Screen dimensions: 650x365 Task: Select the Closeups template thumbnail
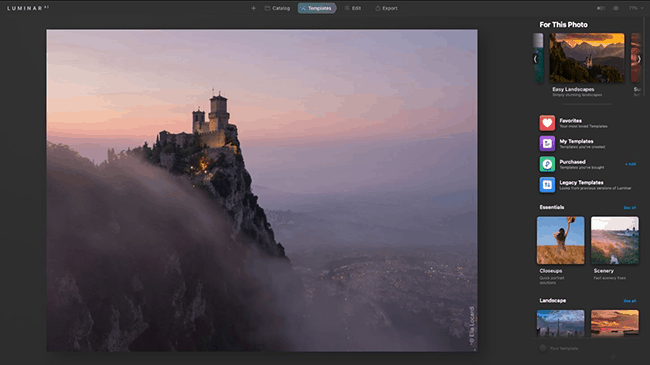560,240
